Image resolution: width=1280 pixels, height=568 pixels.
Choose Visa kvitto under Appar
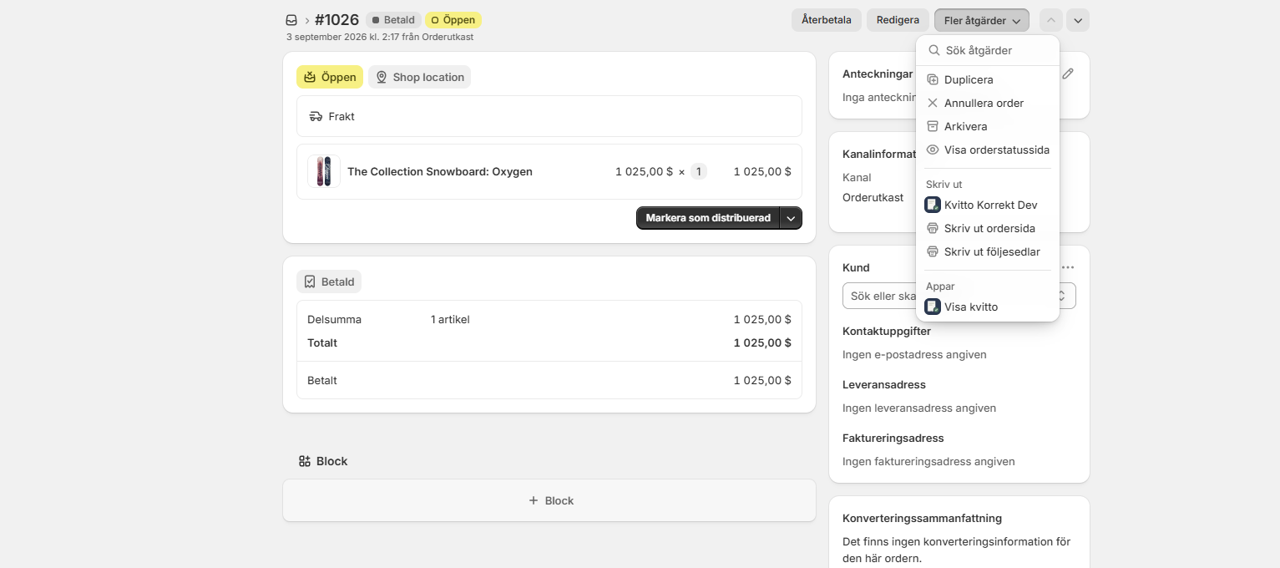click(x=987, y=307)
